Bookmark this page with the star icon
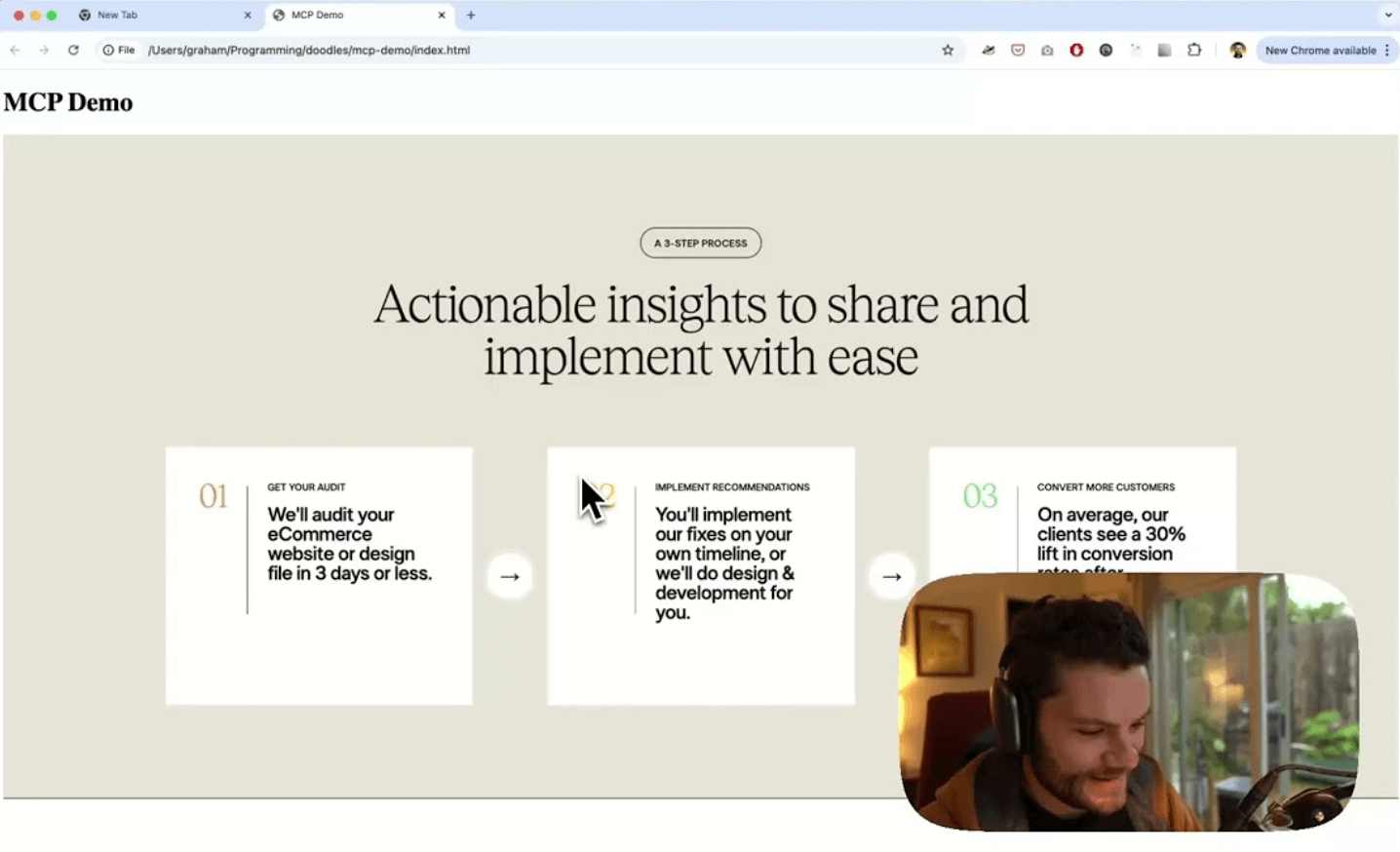 (947, 50)
